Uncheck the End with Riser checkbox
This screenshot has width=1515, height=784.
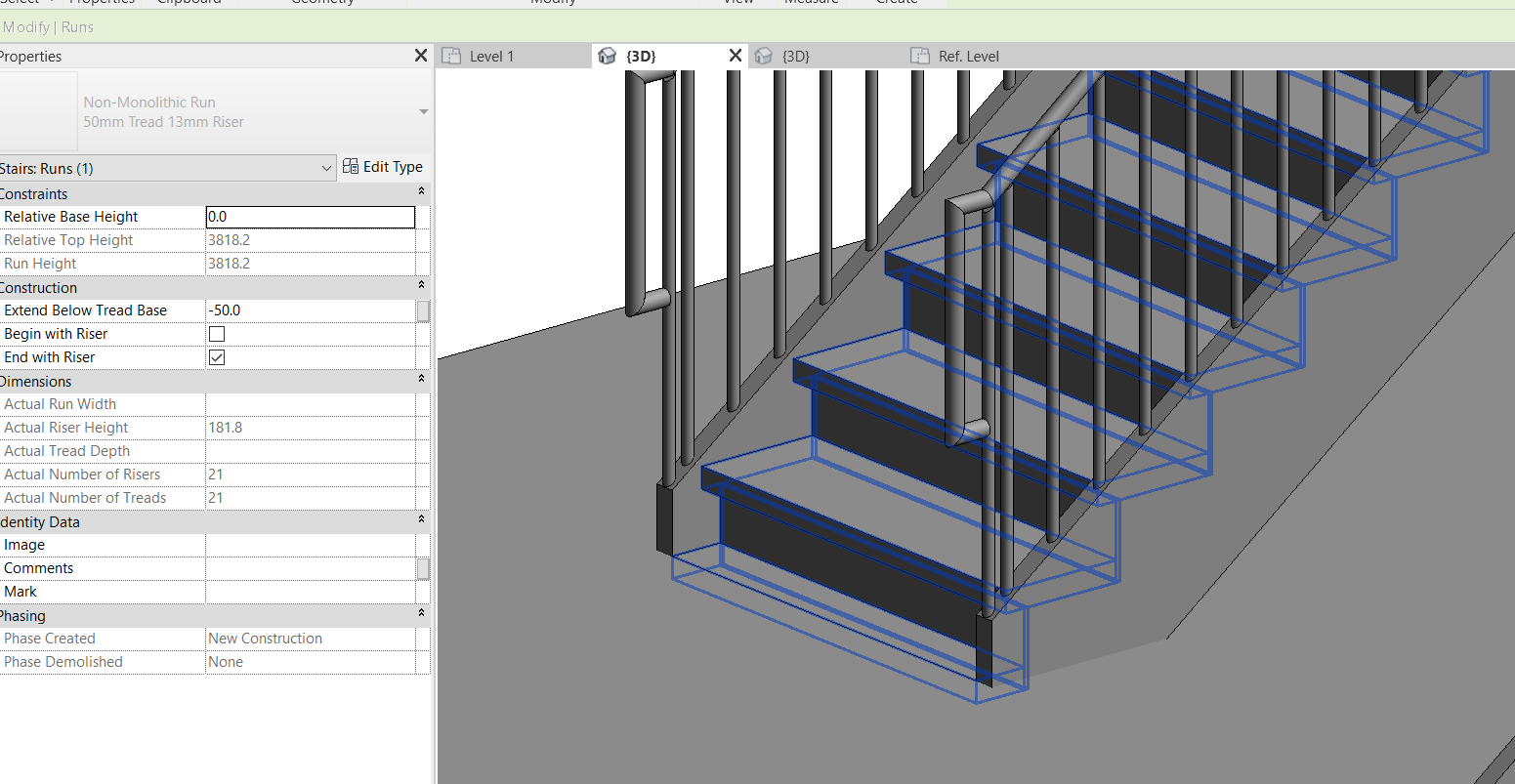(x=216, y=357)
